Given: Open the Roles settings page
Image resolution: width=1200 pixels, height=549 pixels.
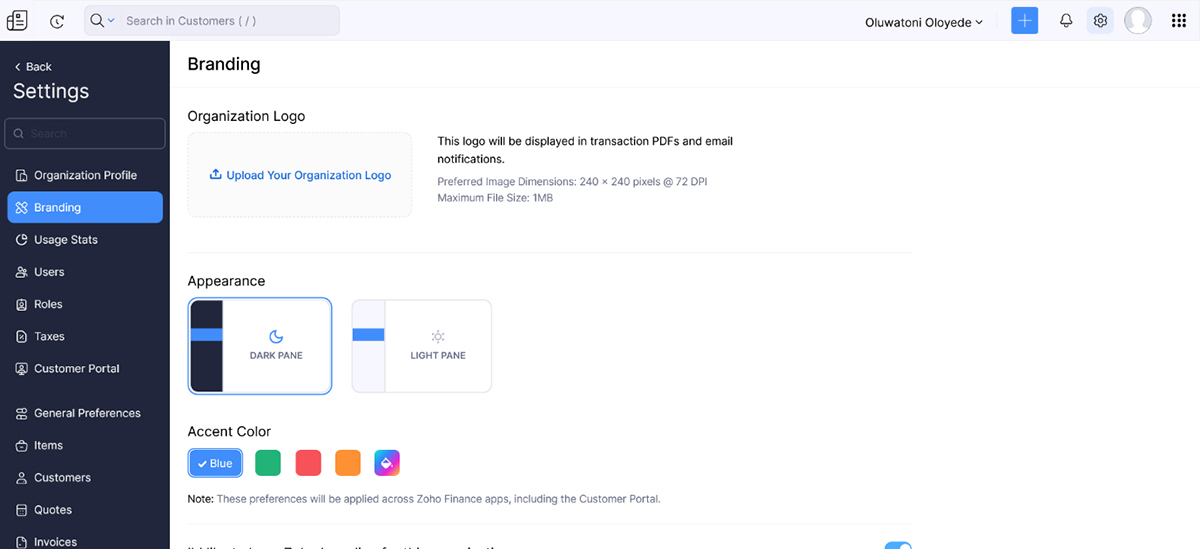Looking at the screenshot, I should pyautogui.click(x=85, y=304).
